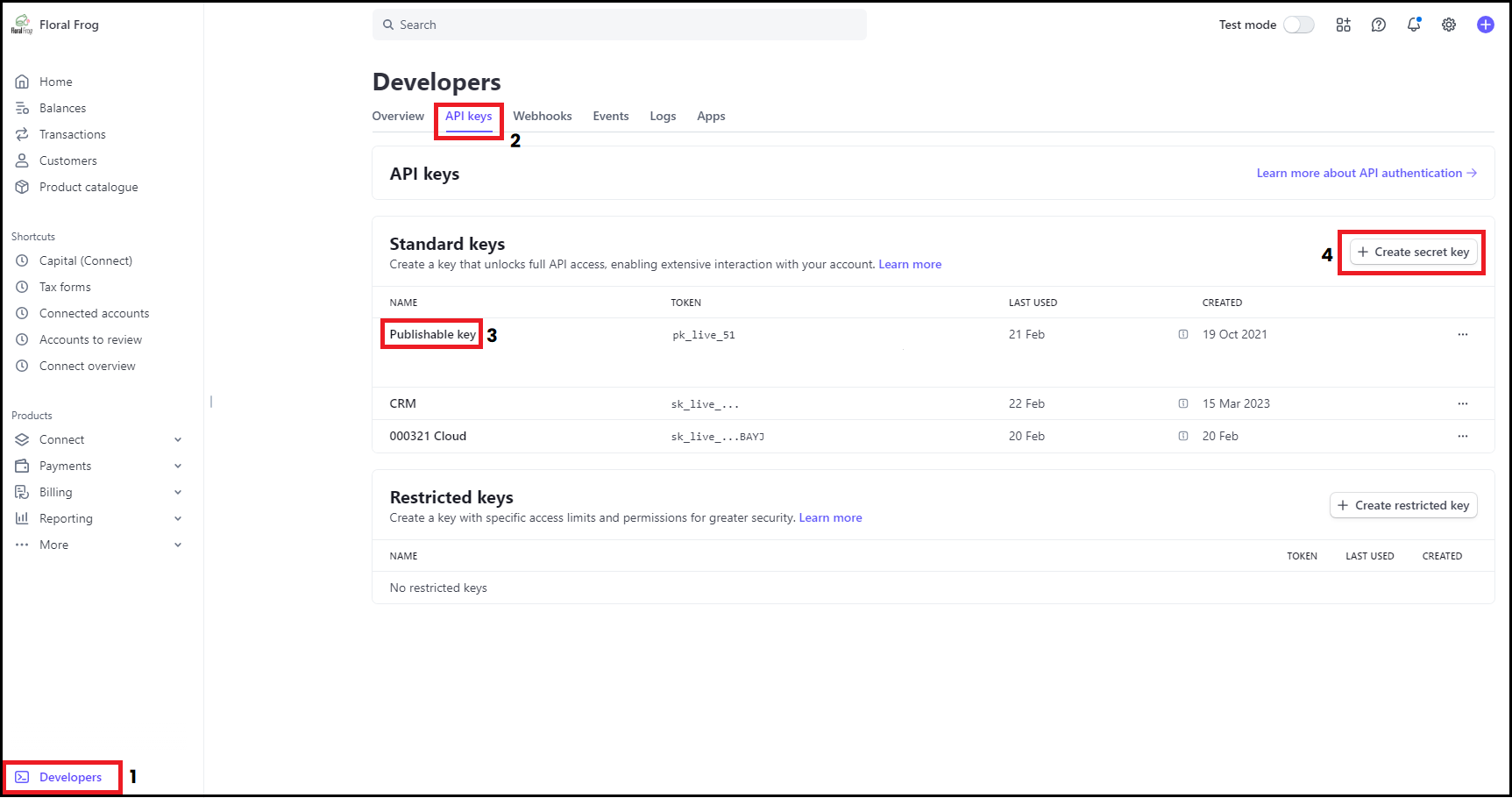Viewport: 1512px width, 798px height.
Task: Expand the Reporting sidebar dropdown
Action: pyautogui.click(x=178, y=518)
